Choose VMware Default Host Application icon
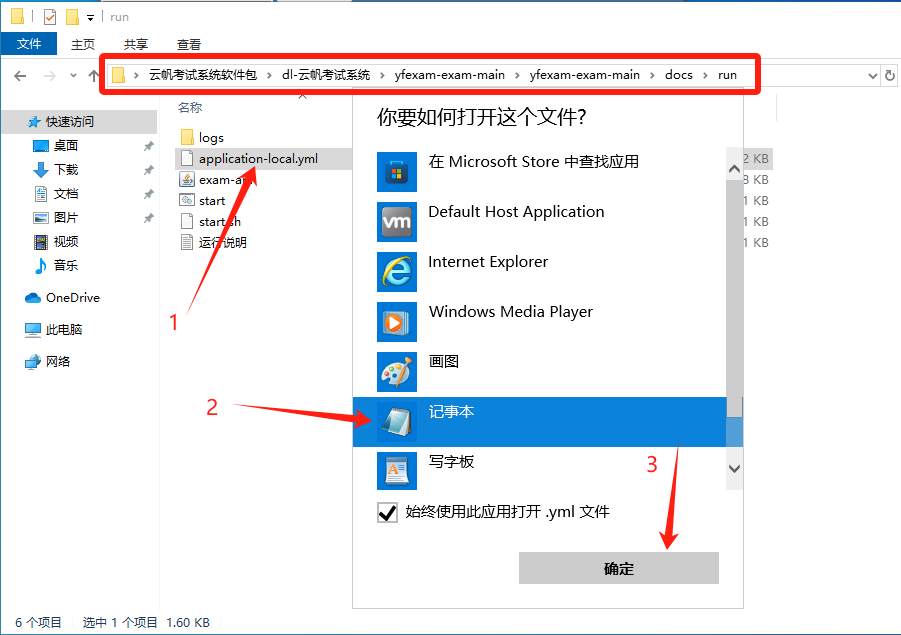Viewport: 901px width, 635px height. pyautogui.click(x=396, y=222)
